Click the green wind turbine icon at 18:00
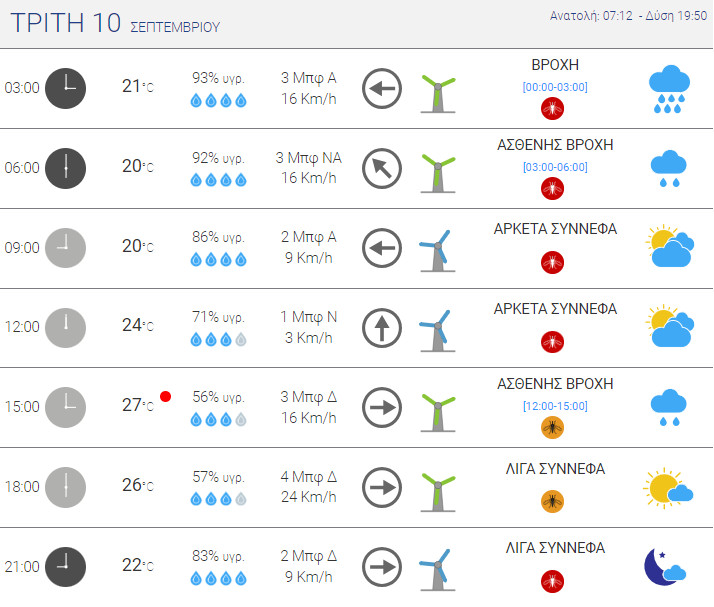 click(x=438, y=492)
